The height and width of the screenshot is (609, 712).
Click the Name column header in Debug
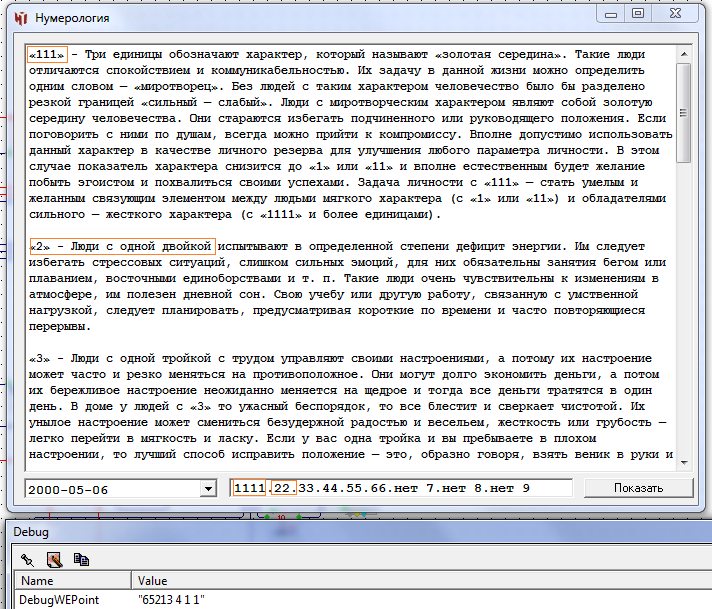[70, 580]
